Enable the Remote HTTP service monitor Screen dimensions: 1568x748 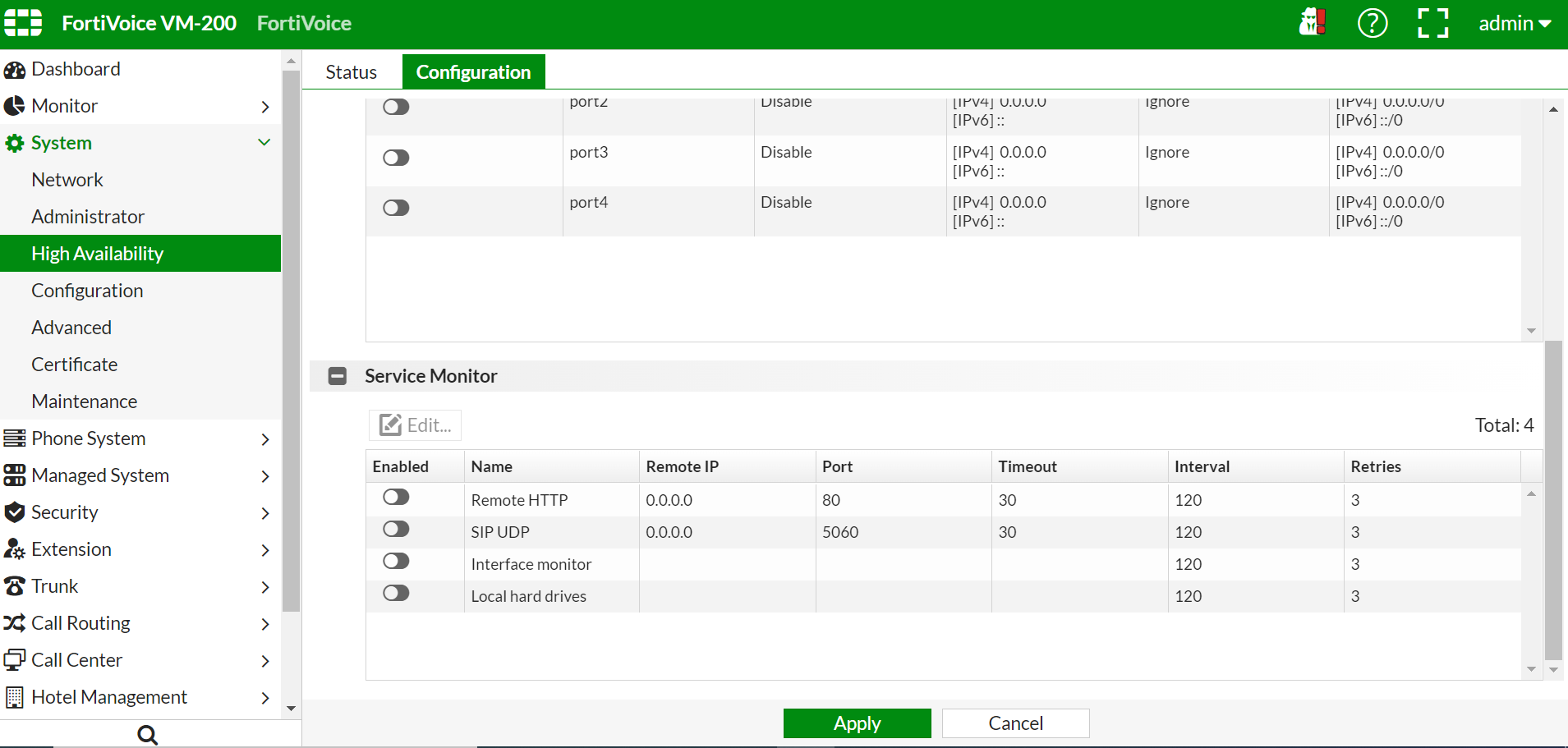(x=395, y=496)
